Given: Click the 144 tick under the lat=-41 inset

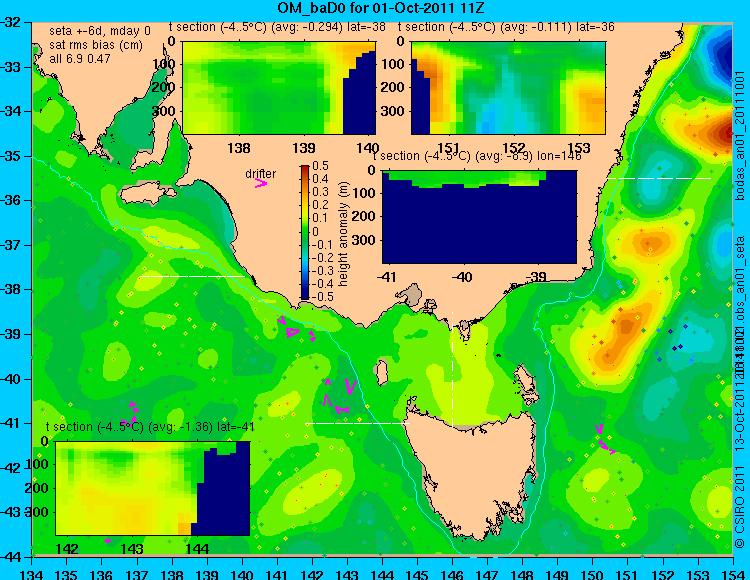Looking at the screenshot, I should tap(197, 548).
